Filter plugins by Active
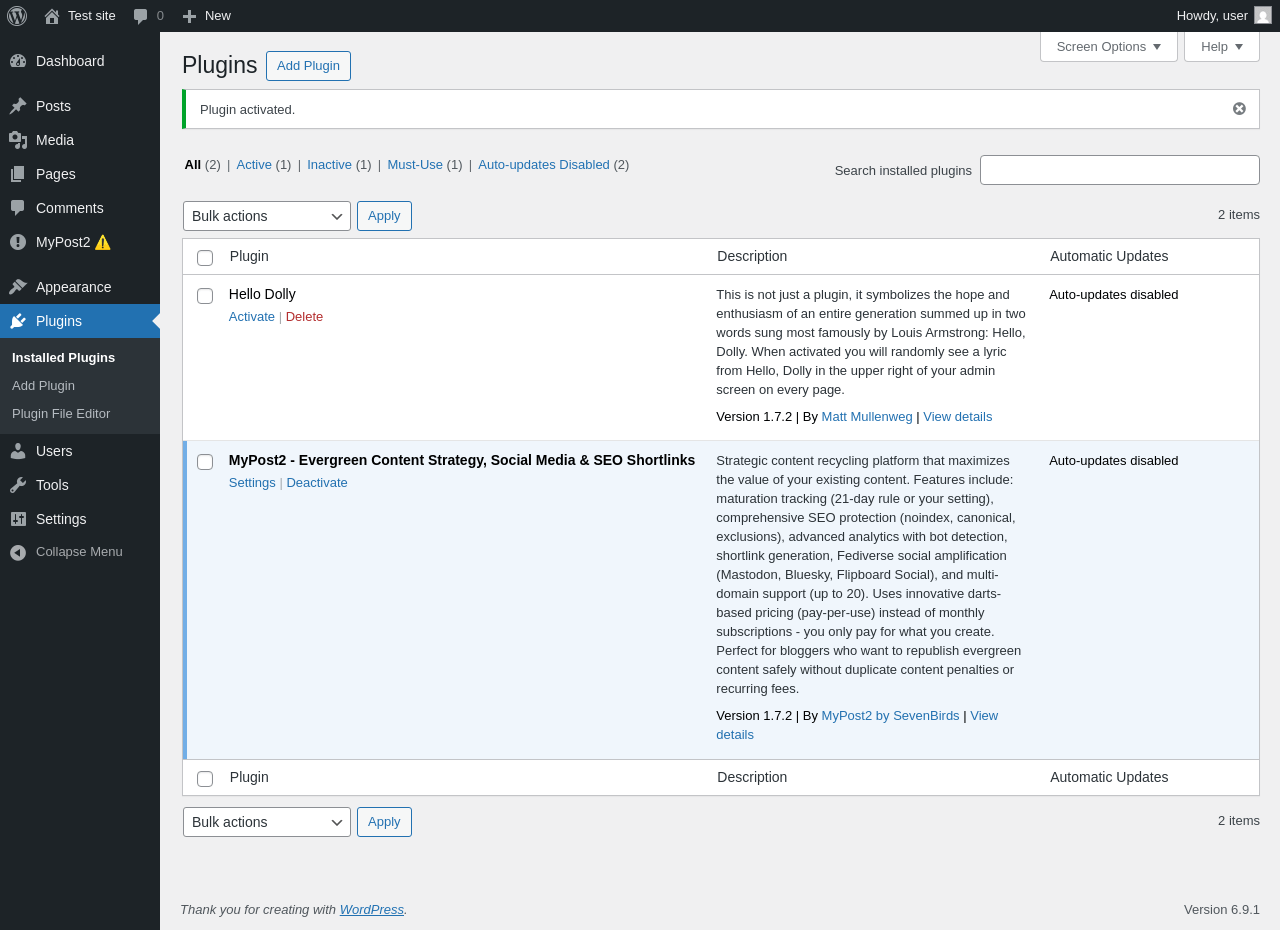The image size is (1280, 930). [x=254, y=164]
